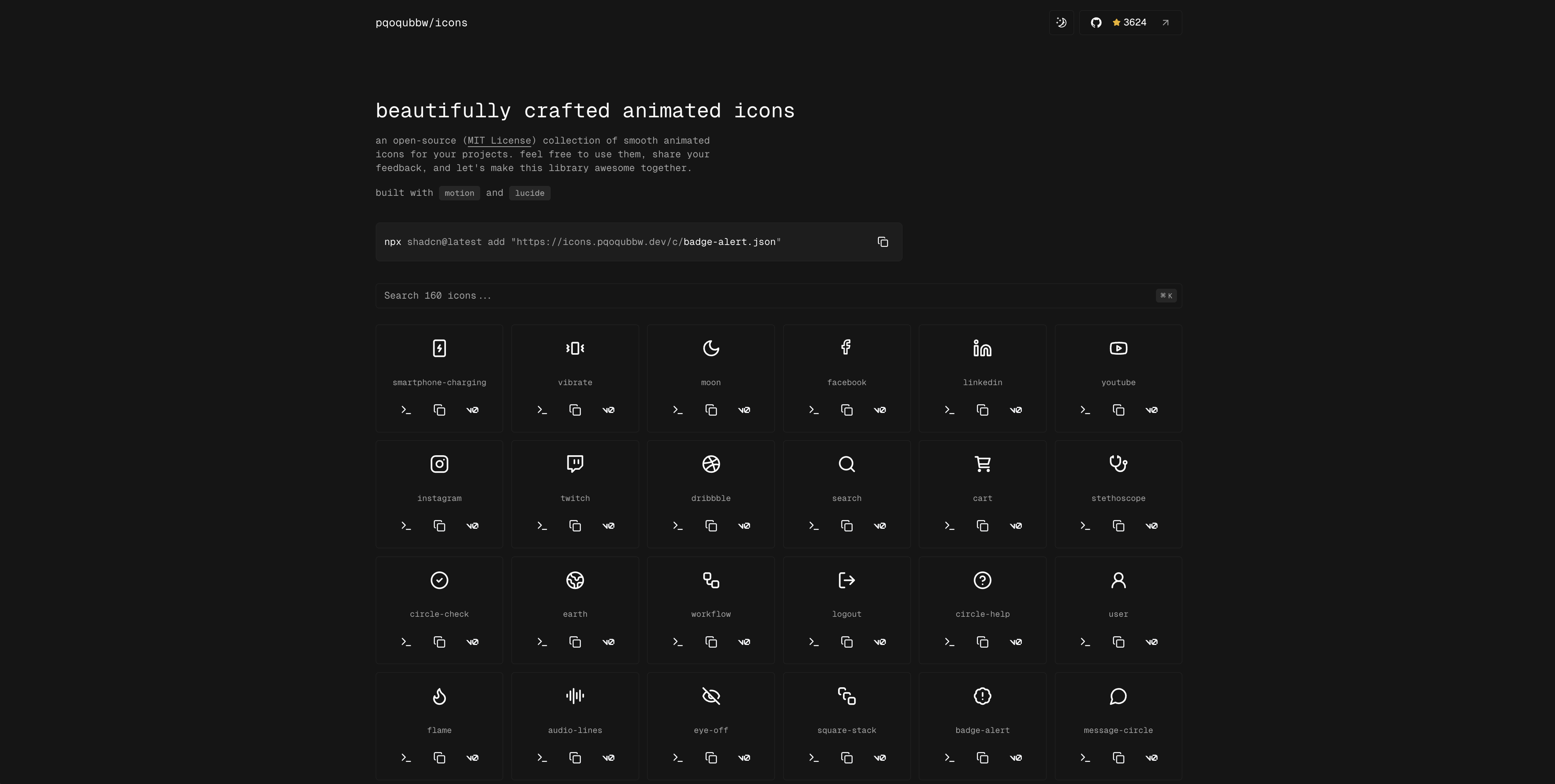Select the user icon preview
Screen dimensions: 1555x784
coord(1119,580)
